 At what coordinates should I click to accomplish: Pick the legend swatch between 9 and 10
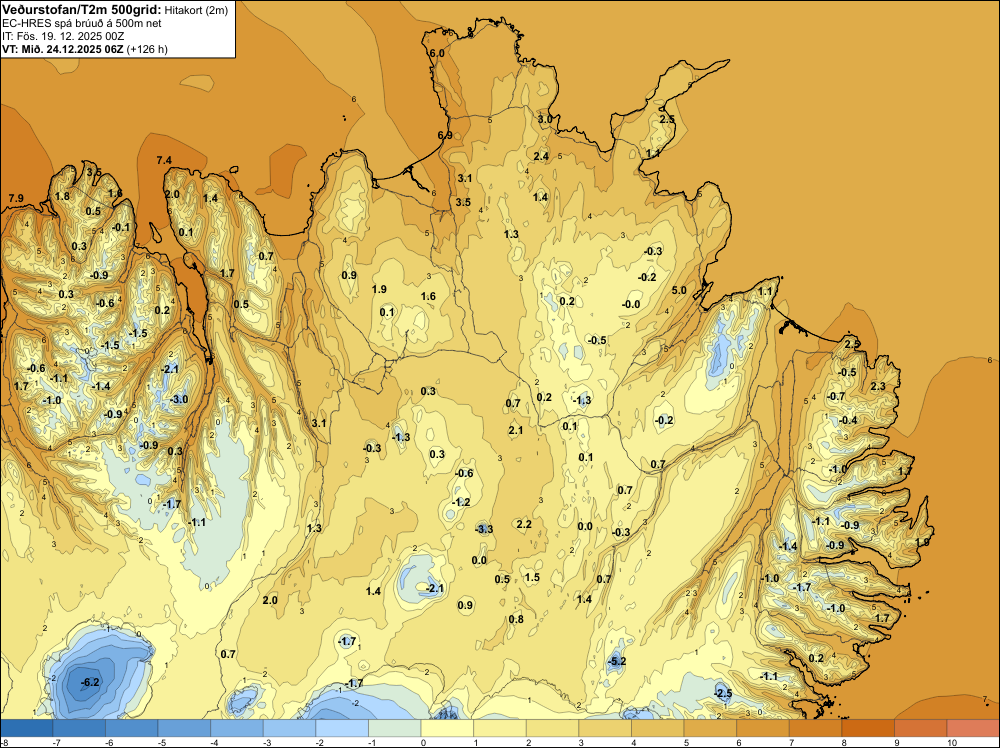click(921, 728)
